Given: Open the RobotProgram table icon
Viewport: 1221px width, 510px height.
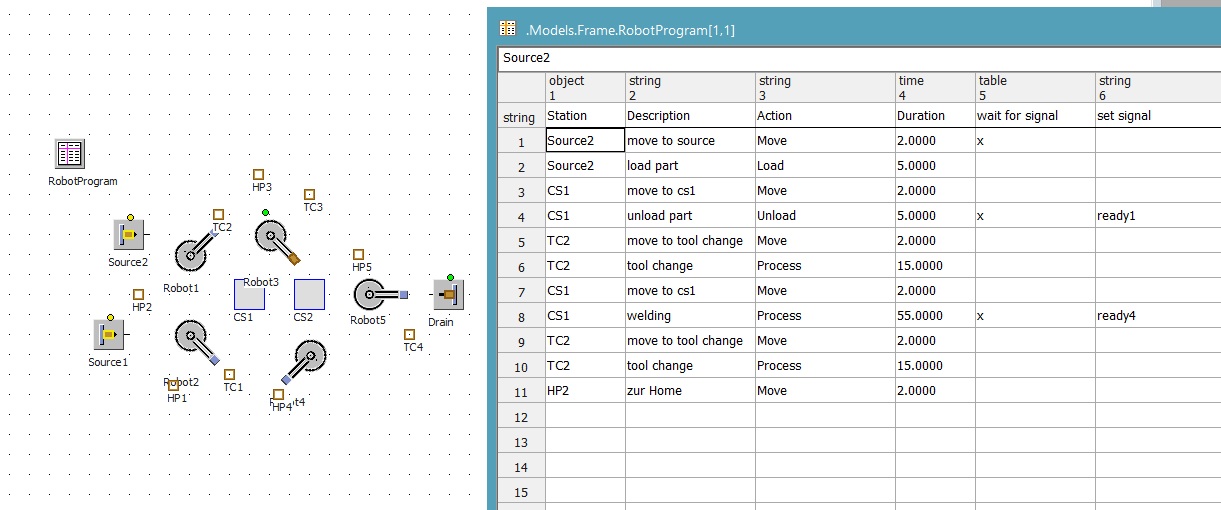Looking at the screenshot, I should [x=70, y=154].
